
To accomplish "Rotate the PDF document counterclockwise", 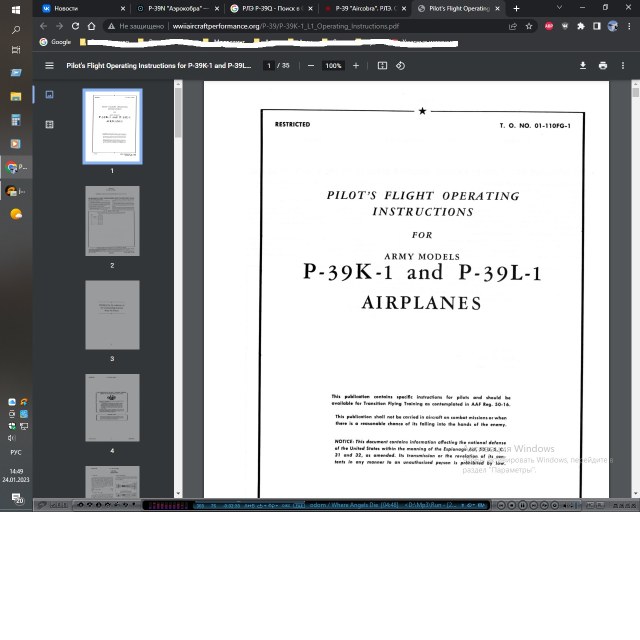I will coord(400,66).
